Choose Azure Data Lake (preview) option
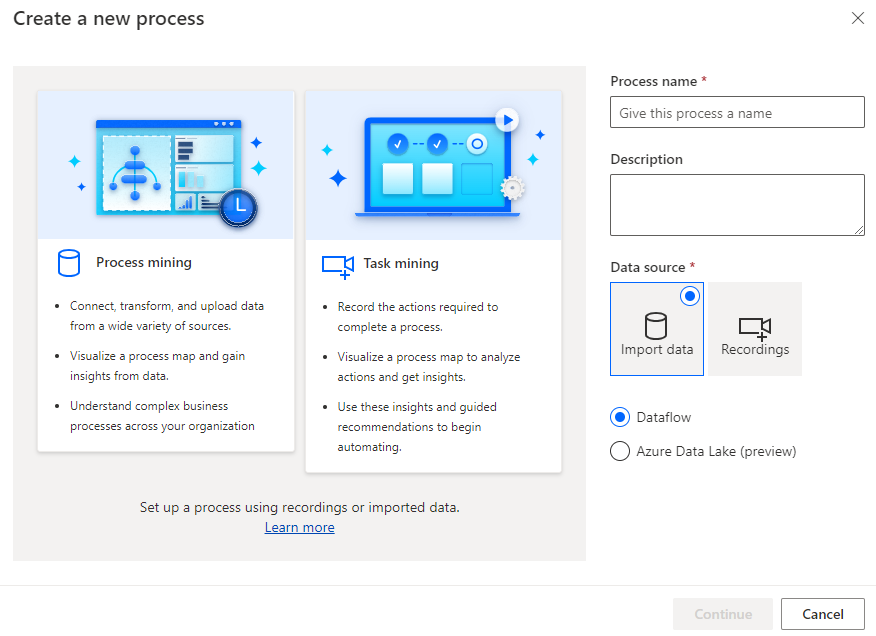 click(620, 451)
